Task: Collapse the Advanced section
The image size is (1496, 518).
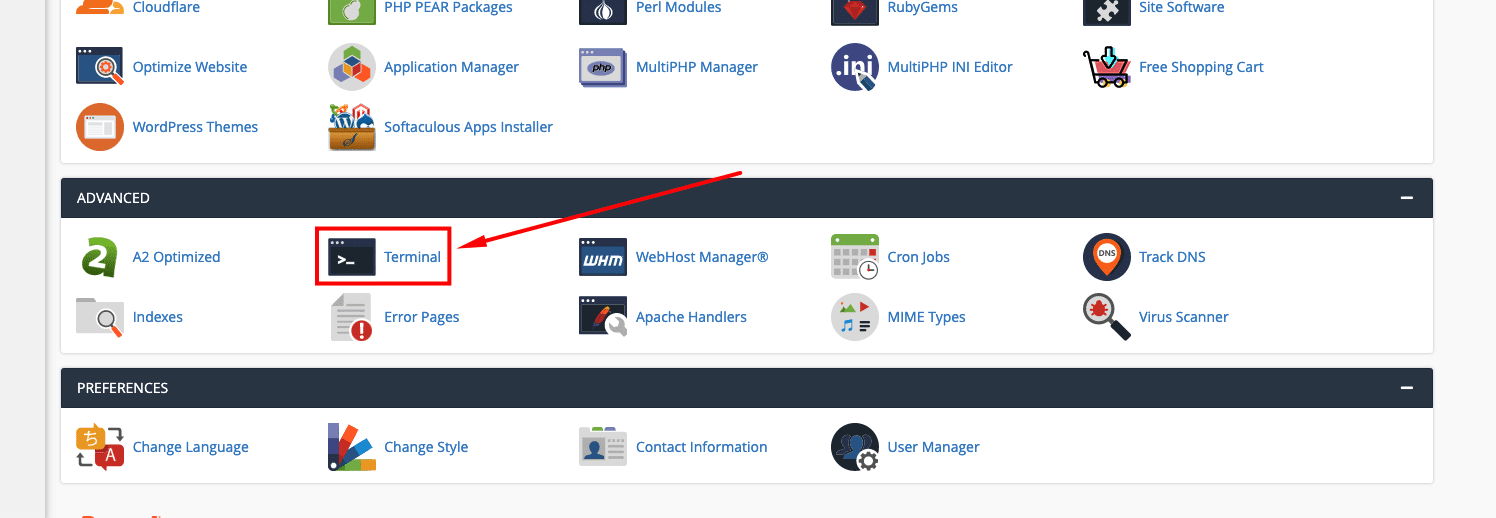Action: click(x=1407, y=198)
